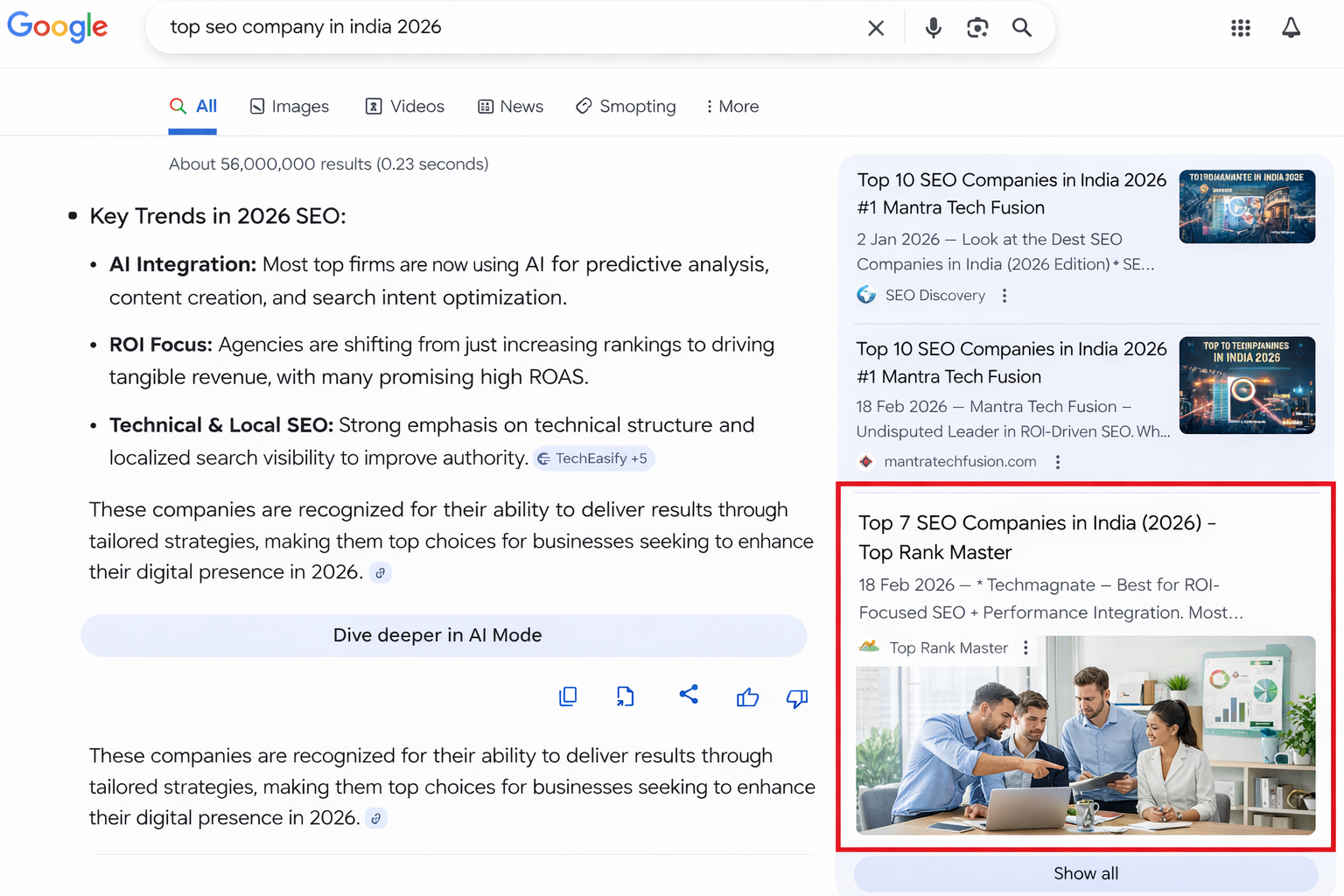1344x896 pixels.
Task: Copy the AI overview text
Action: [x=568, y=696]
